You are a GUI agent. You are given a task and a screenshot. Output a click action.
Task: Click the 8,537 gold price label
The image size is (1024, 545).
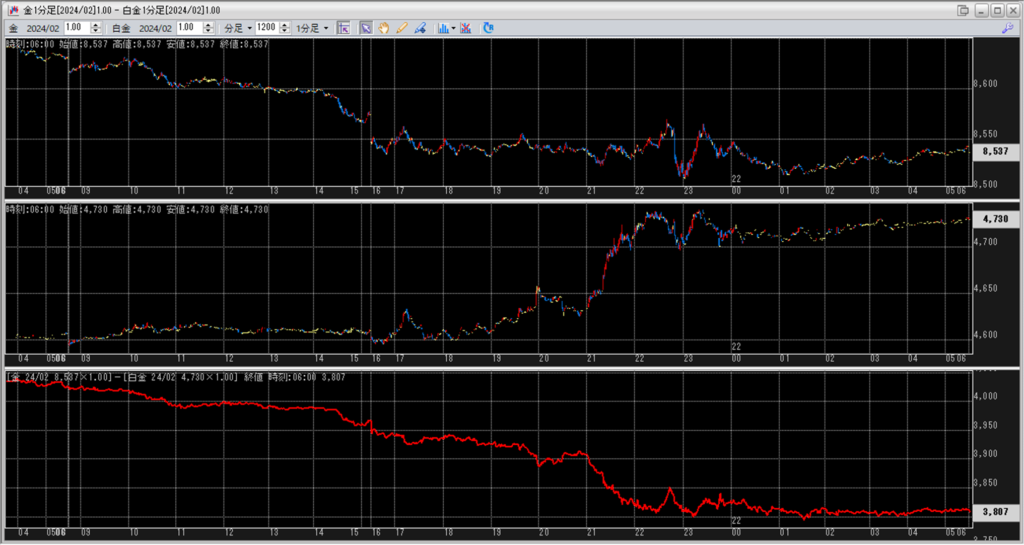pyautogui.click(x=995, y=152)
